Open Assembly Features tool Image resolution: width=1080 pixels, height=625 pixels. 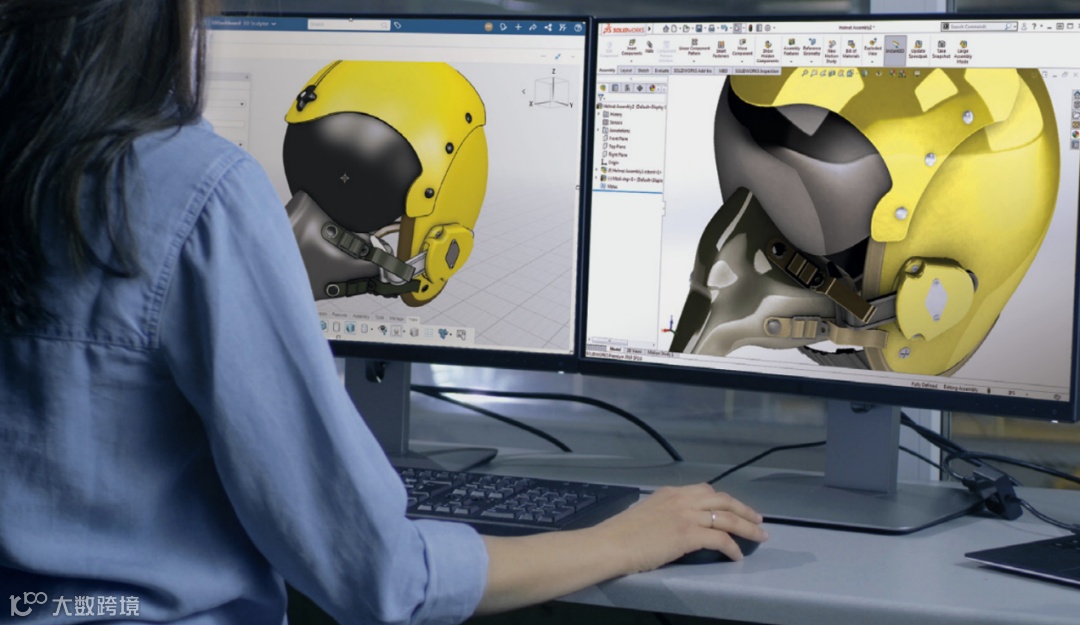(x=791, y=48)
